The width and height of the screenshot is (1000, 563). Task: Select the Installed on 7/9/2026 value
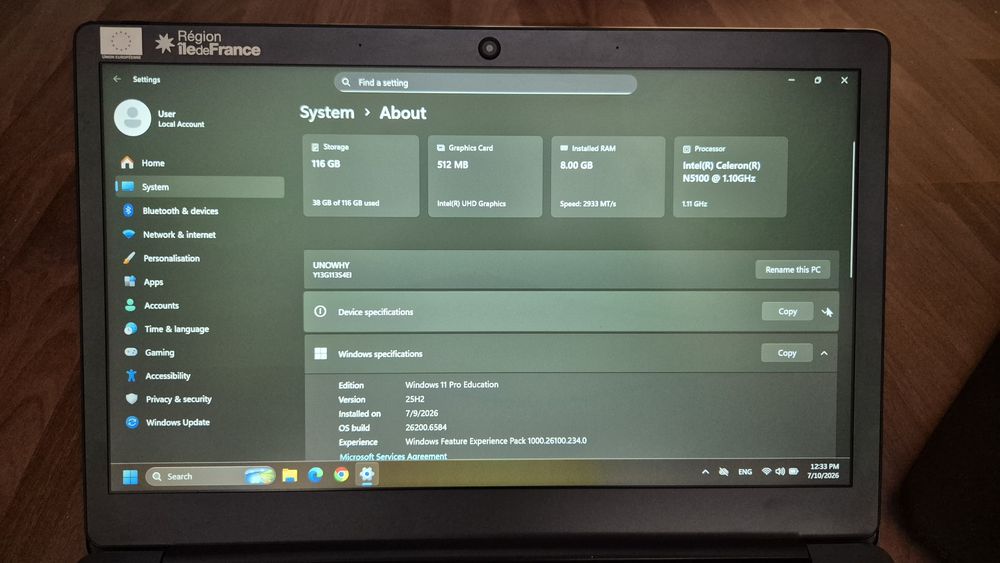pyautogui.click(x=422, y=413)
